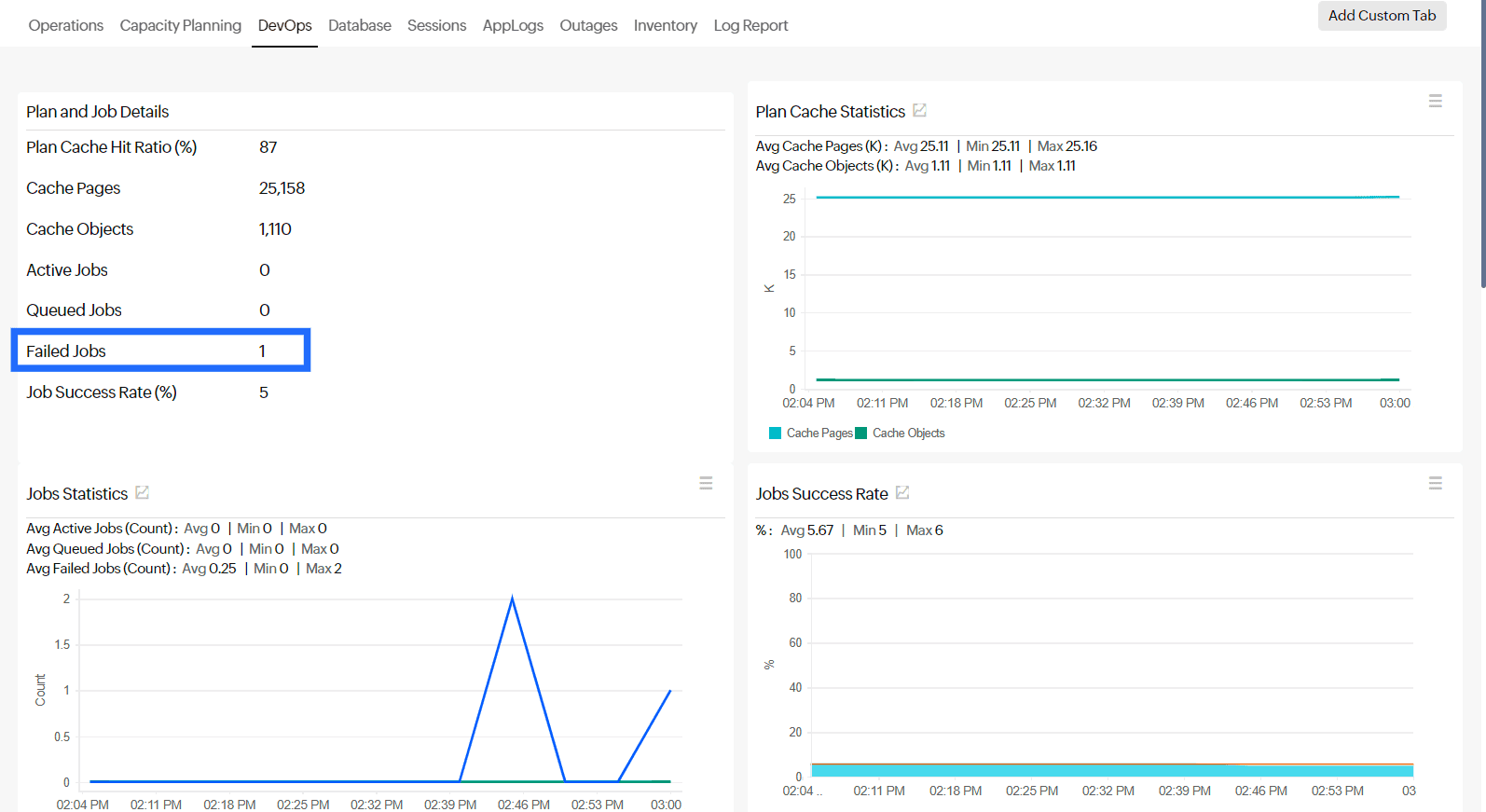View the Outages tab

(588, 26)
